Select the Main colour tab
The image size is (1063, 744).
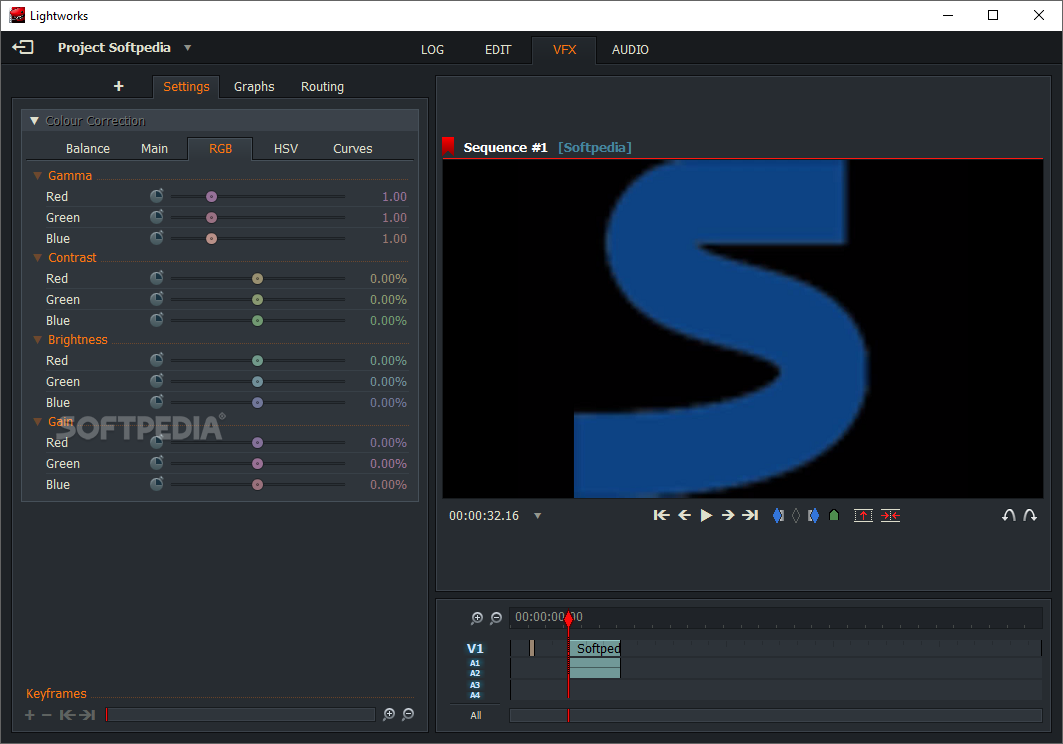tap(155, 149)
